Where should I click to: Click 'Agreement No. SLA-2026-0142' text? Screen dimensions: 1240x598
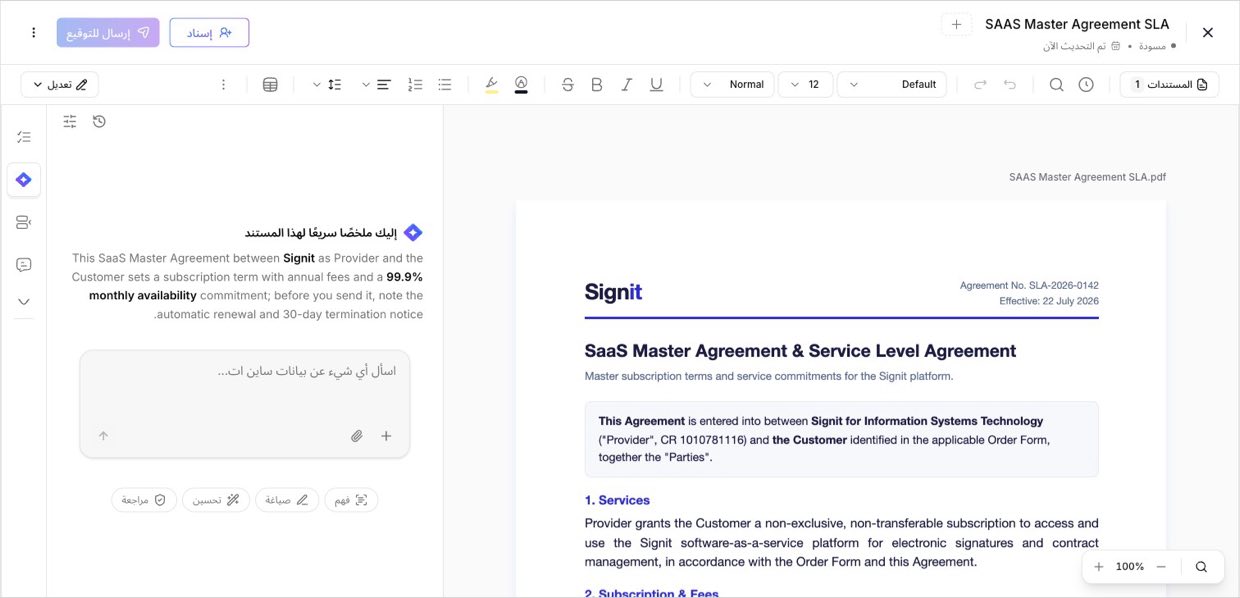[1029, 285]
